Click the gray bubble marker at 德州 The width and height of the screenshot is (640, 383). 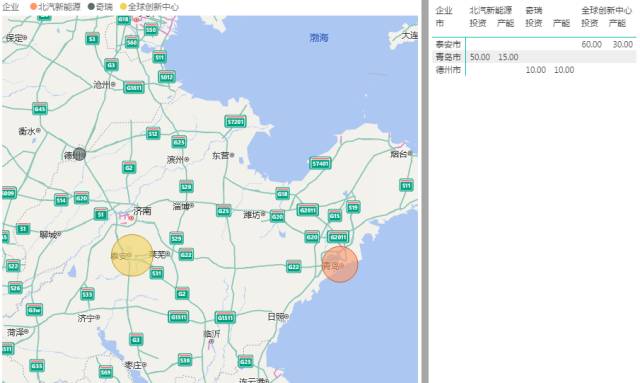pyautogui.click(x=79, y=154)
